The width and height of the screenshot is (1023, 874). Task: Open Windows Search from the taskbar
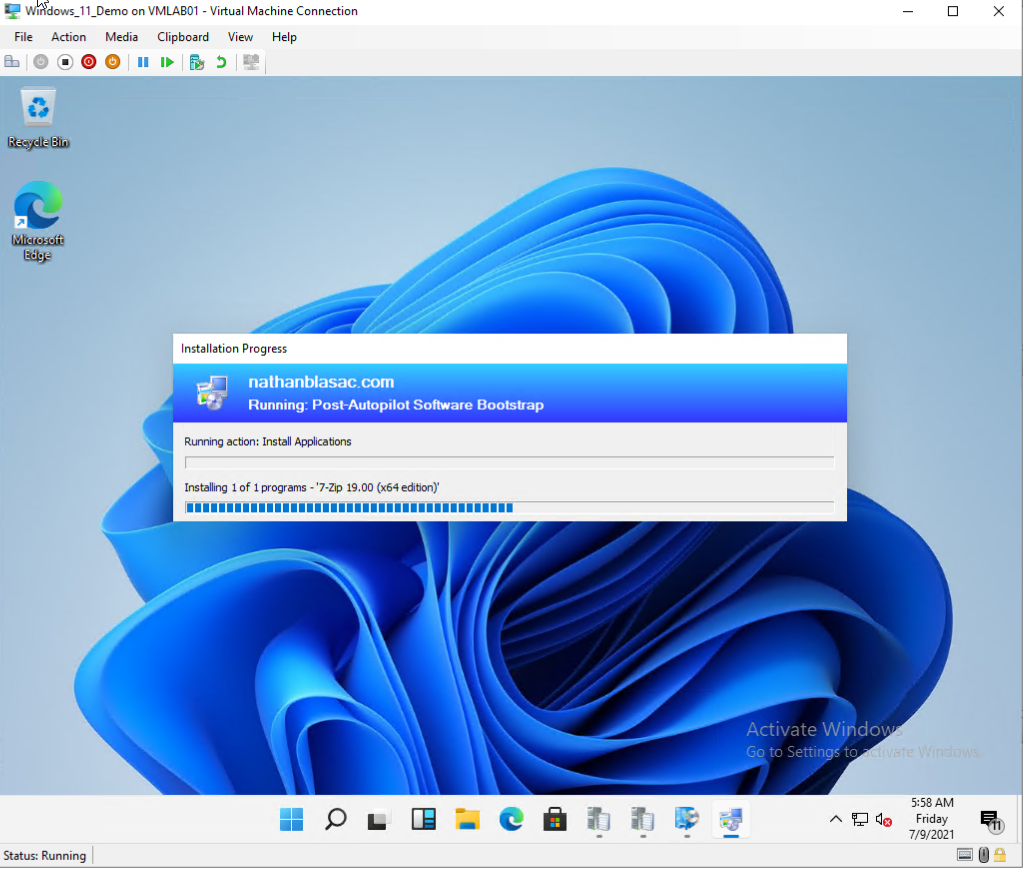tap(334, 819)
